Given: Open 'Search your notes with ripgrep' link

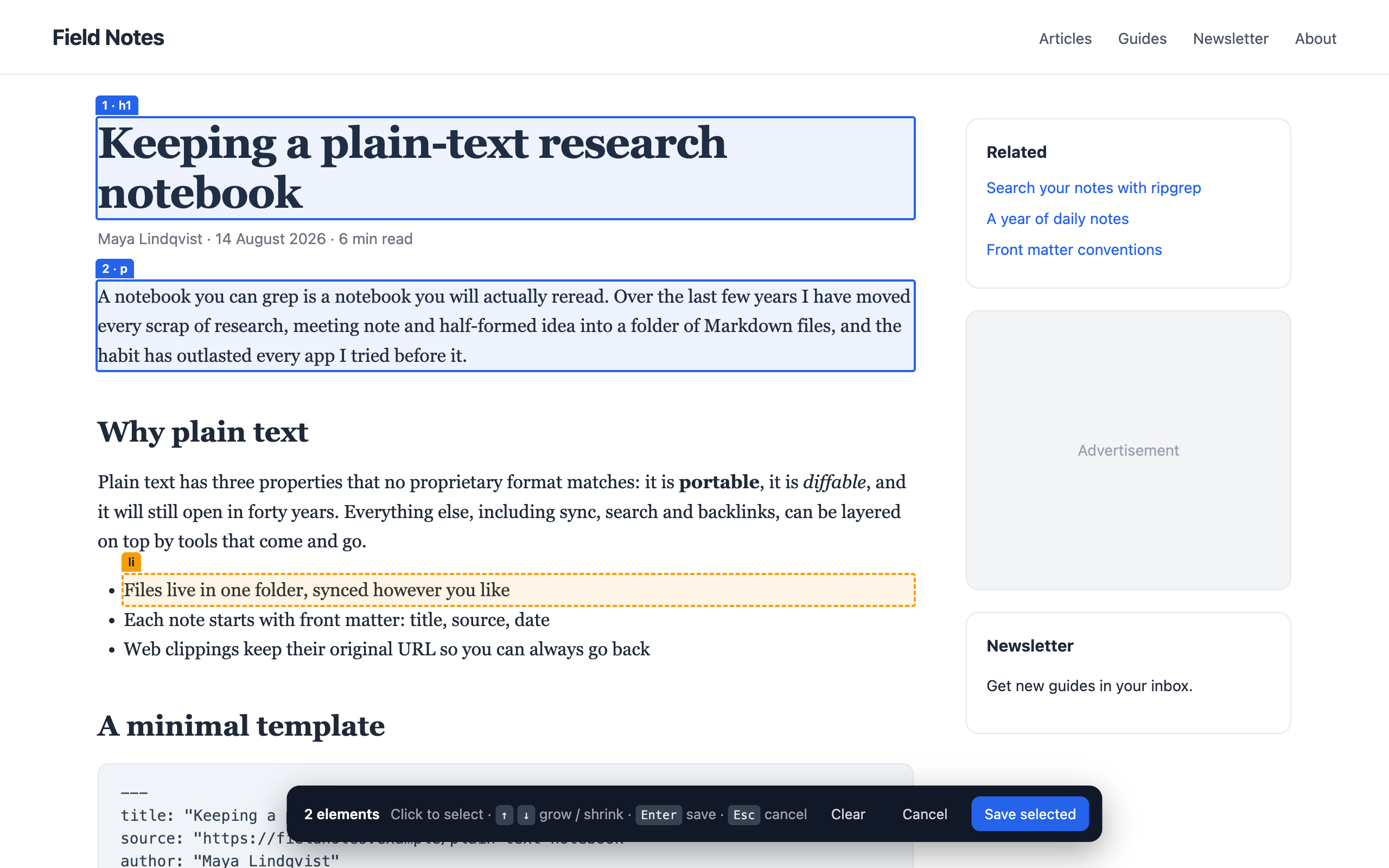Looking at the screenshot, I should point(1093,188).
